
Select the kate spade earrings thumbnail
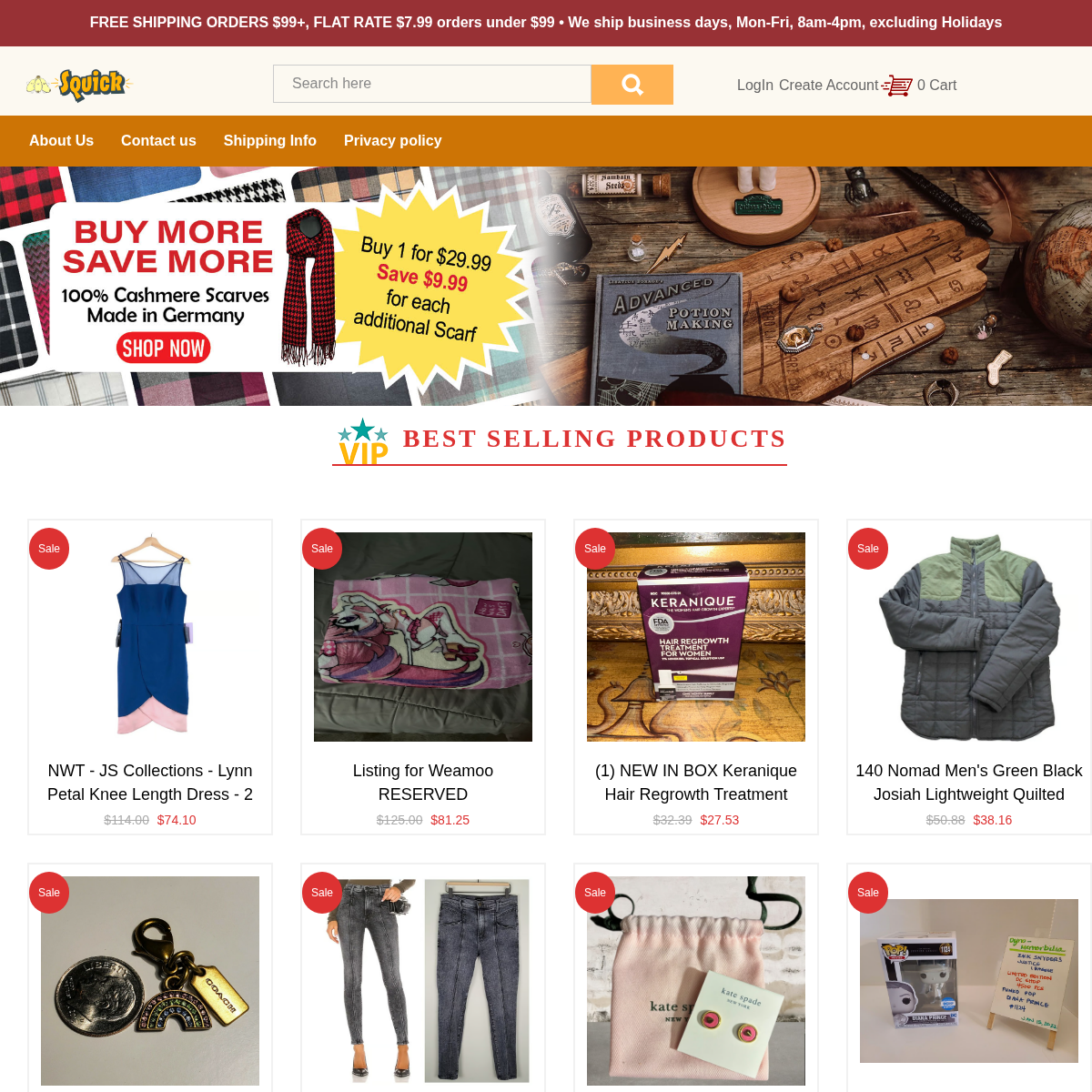click(696, 981)
